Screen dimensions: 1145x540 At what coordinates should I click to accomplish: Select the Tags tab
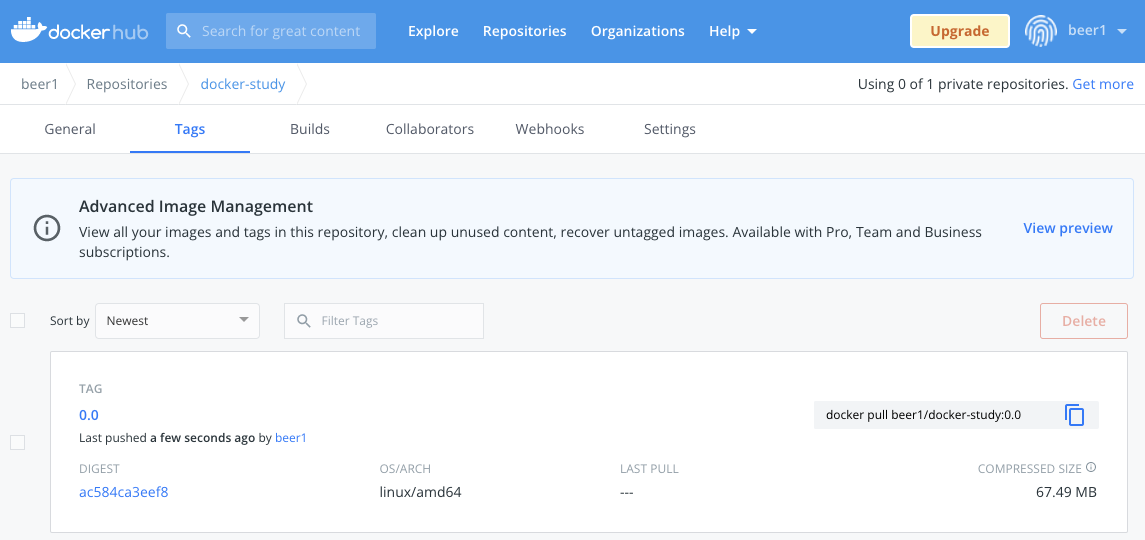coord(190,129)
